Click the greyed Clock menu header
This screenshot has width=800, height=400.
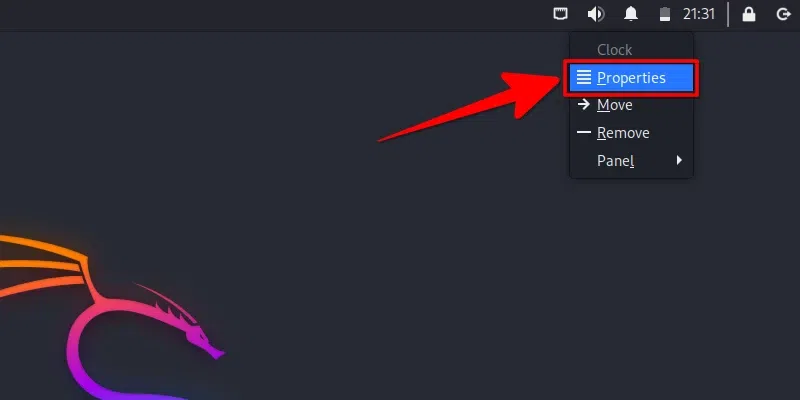pos(615,50)
